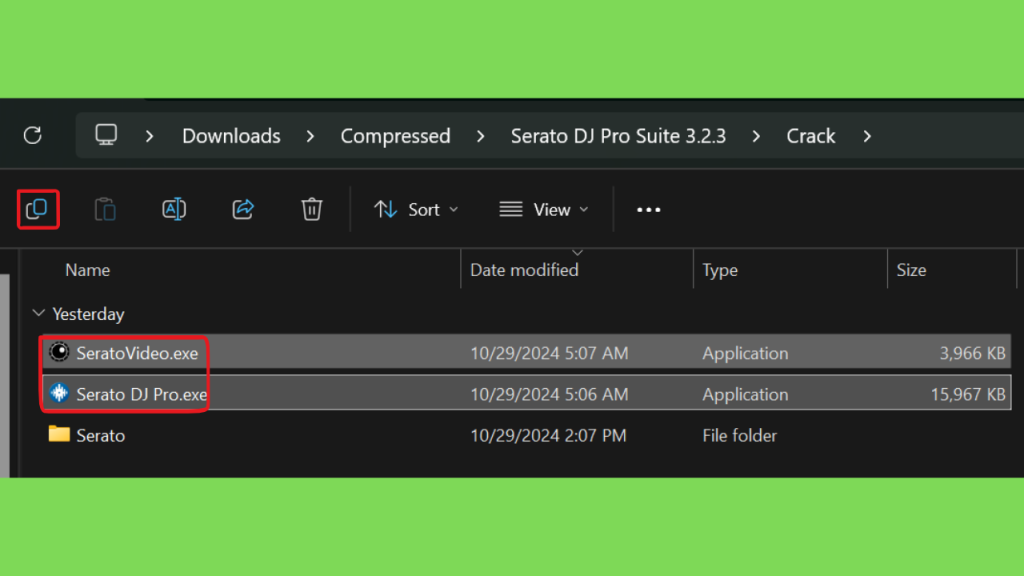
Task: Sort by the Name column header
Action: tap(88, 270)
